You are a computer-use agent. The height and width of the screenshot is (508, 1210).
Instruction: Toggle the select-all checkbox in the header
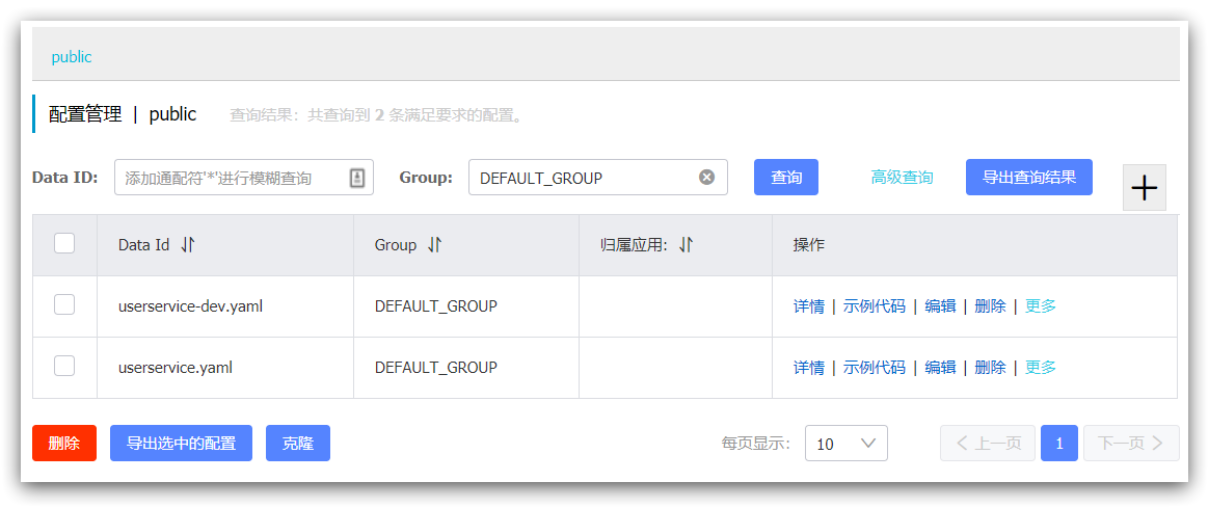(64, 243)
